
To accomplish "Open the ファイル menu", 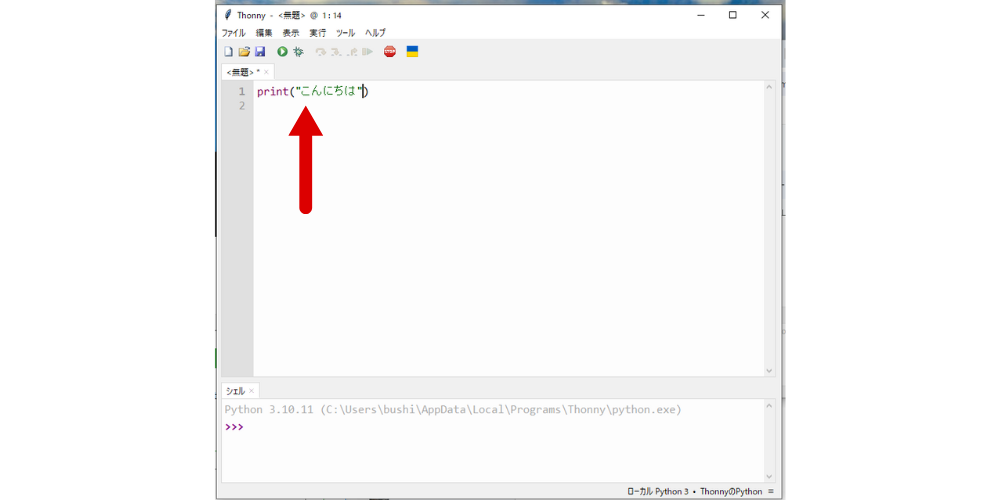I will pyautogui.click(x=233, y=33).
